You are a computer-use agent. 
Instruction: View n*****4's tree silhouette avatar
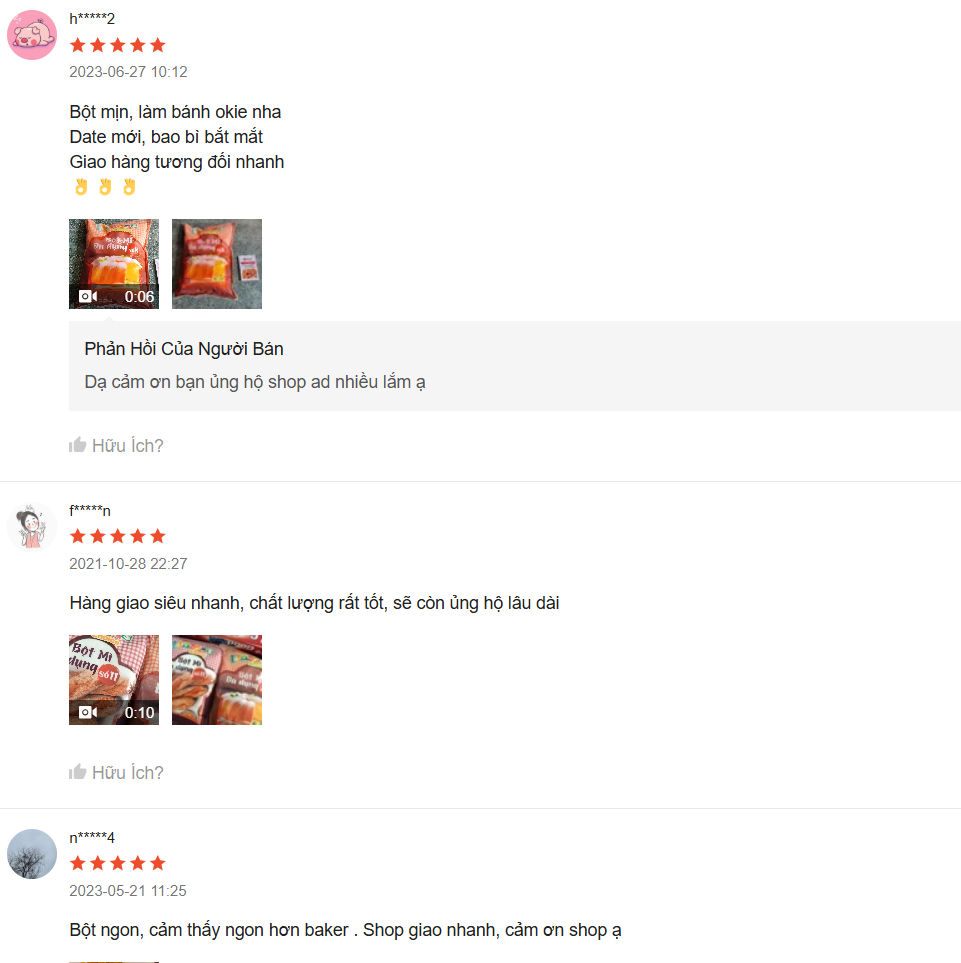click(x=32, y=854)
